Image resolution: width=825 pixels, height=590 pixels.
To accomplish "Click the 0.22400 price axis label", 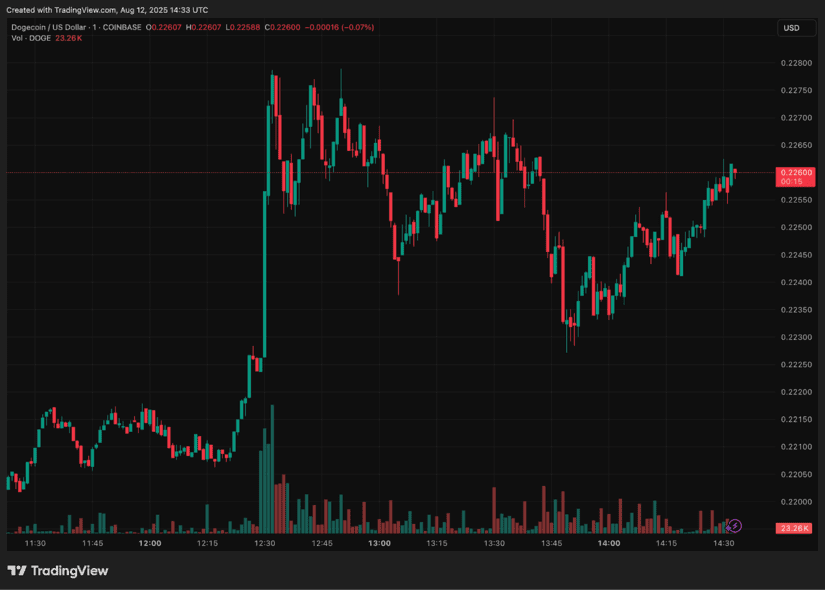I will click(x=796, y=283).
